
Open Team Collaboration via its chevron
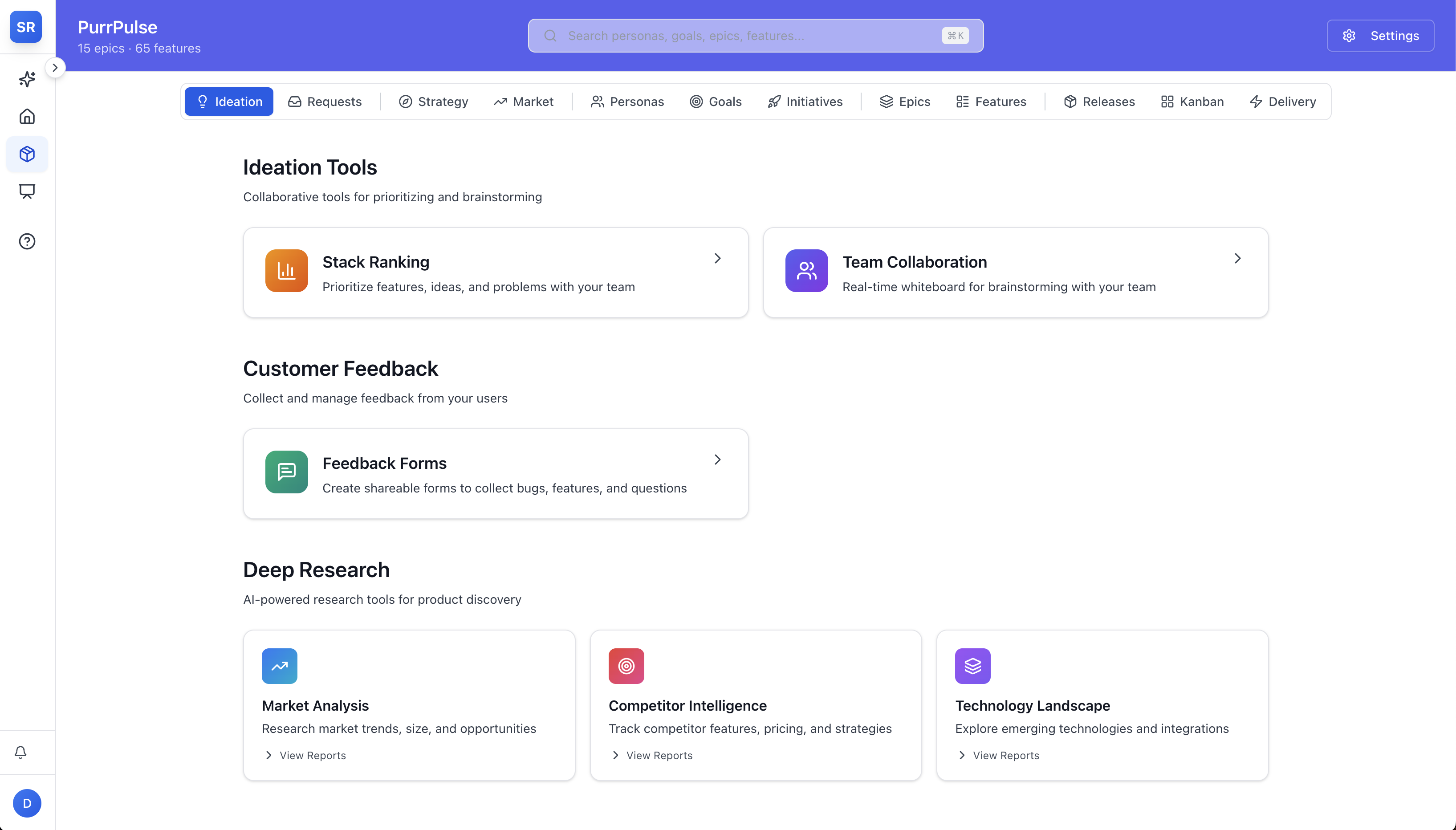click(x=1237, y=258)
